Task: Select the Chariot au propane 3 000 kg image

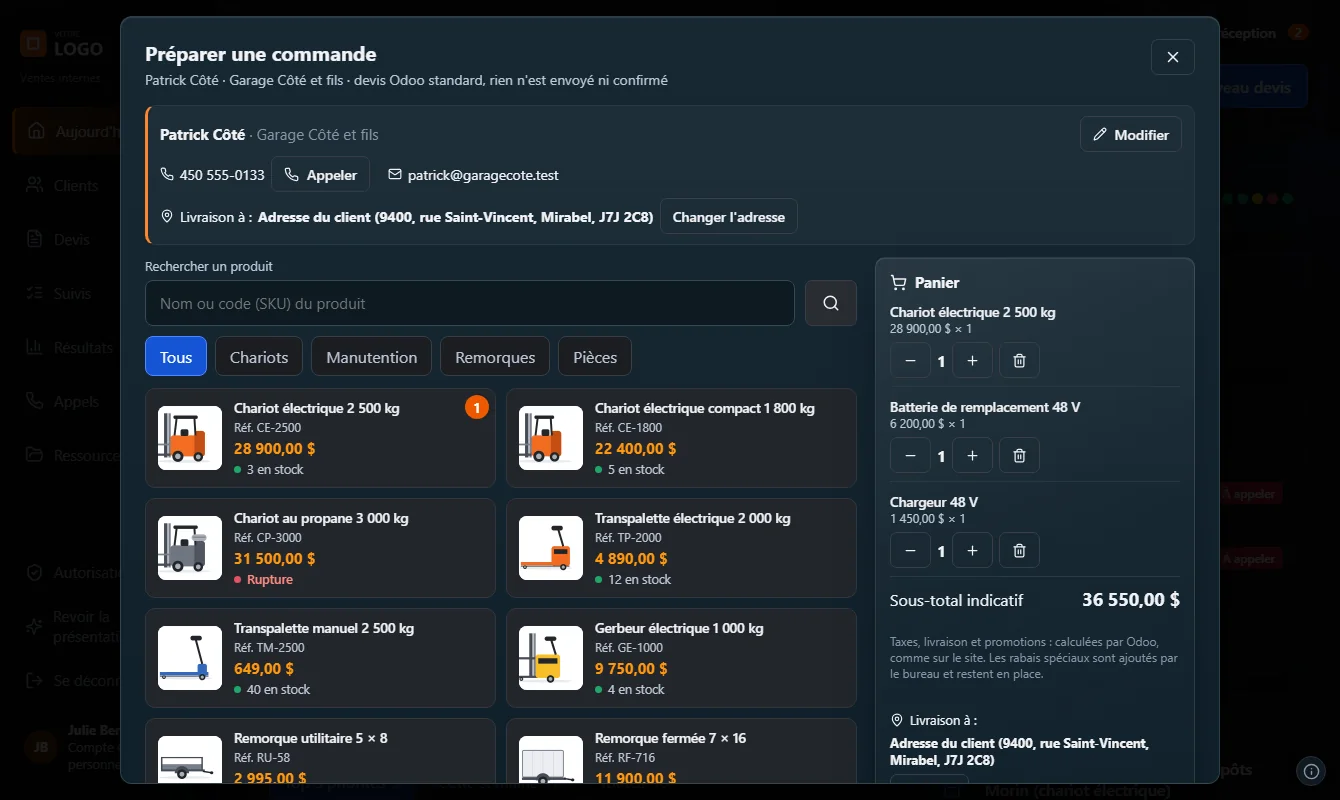Action: pyautogui.click(x=190, y=548)
